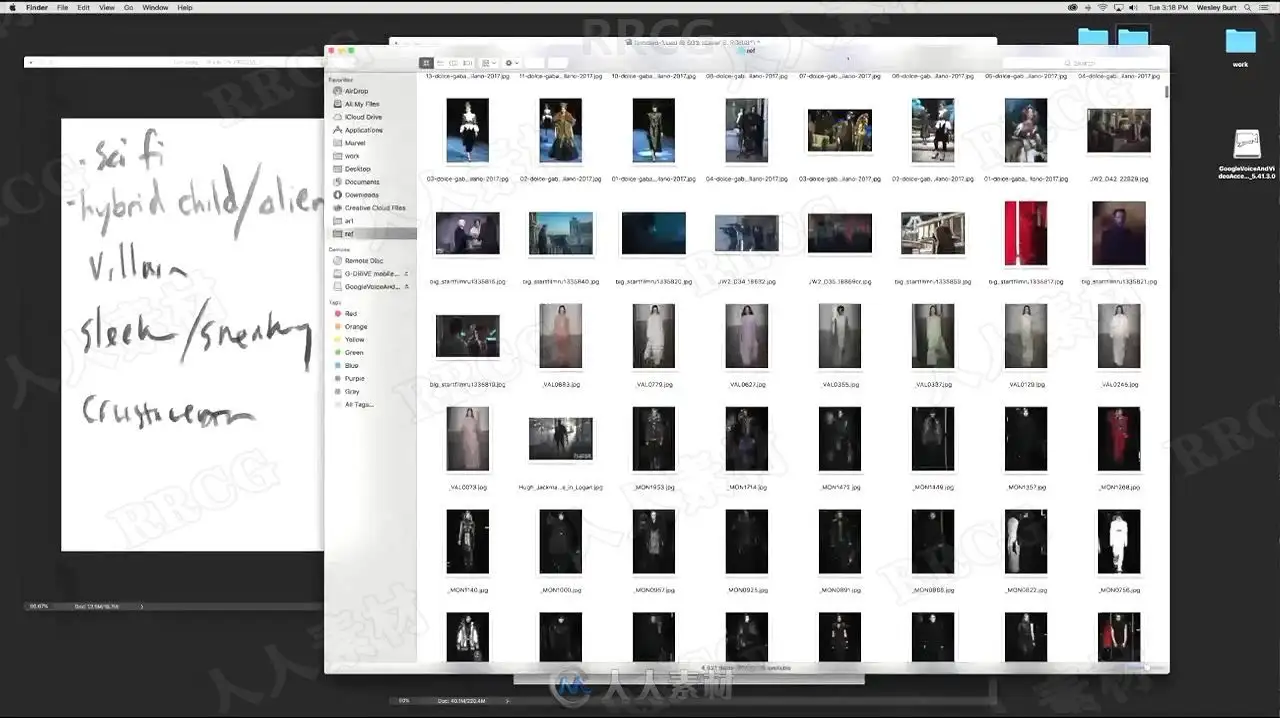Image resolution: width=1280 pixels, height=718 pixels.
Task: Show All Tags in sidebar
Action: click(358, 405)
